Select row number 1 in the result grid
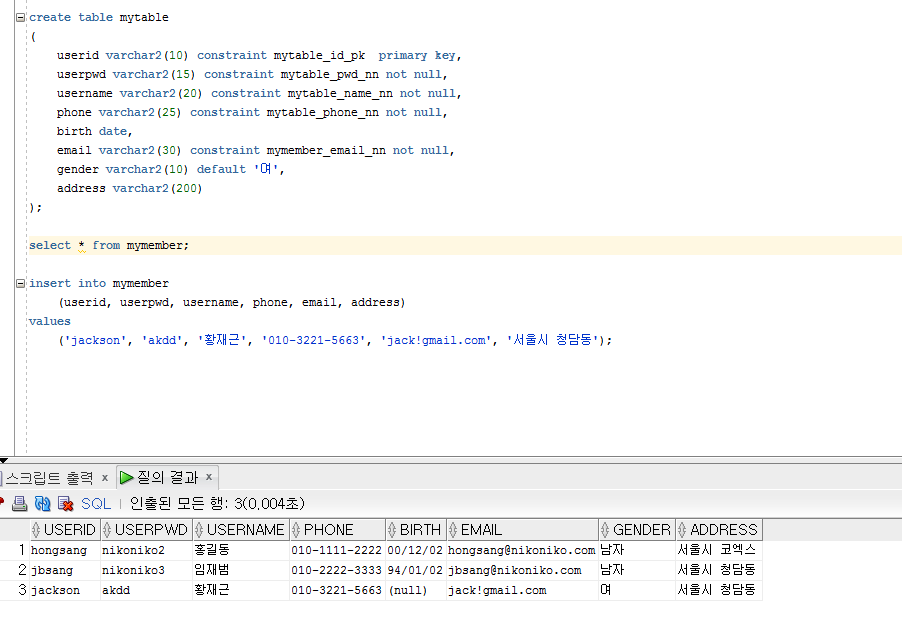Screen dimensions: 902x632 [15, 550]
